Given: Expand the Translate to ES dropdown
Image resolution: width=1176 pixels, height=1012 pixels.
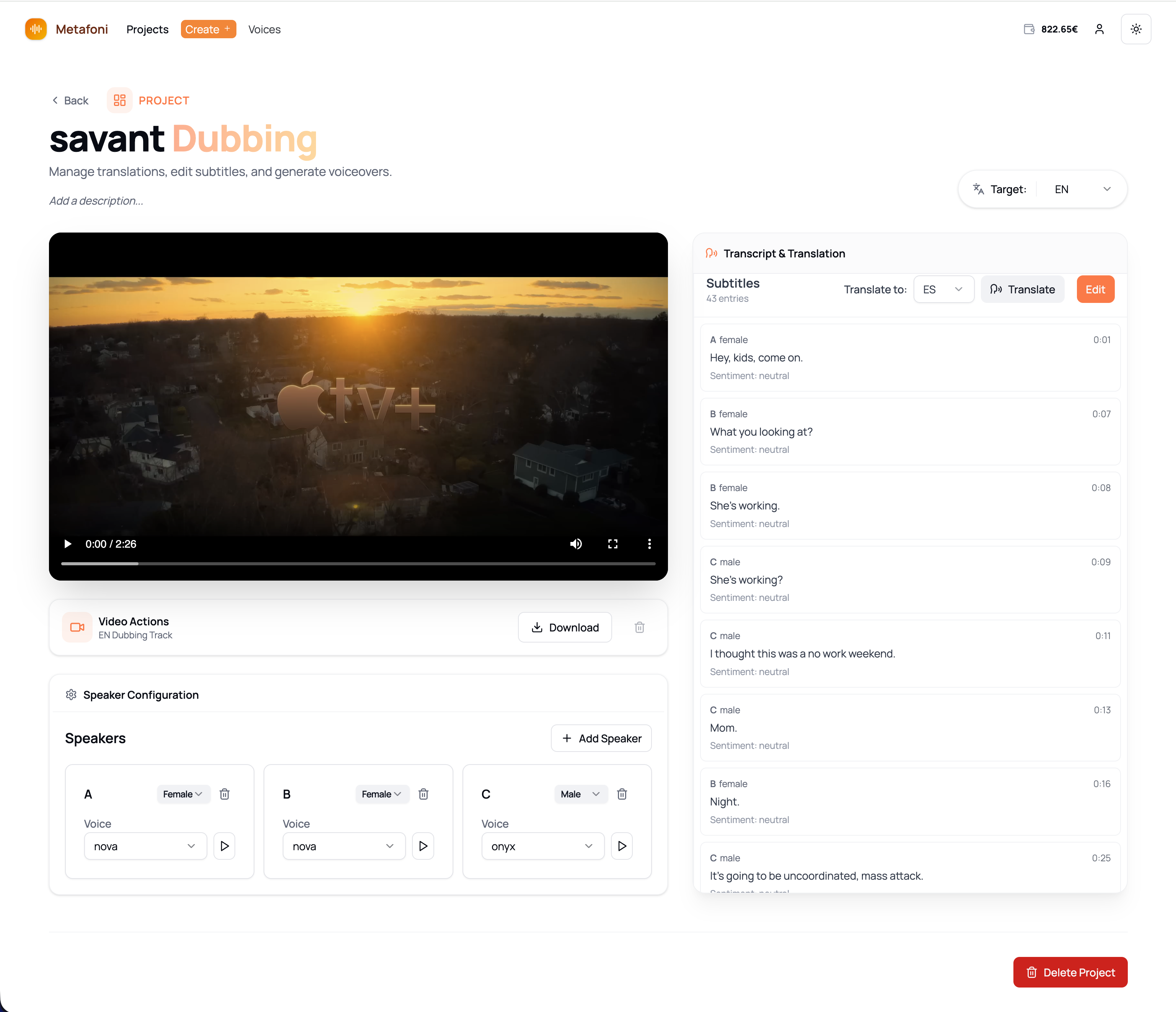Looking at the screenshot, I should coord(943,289).
